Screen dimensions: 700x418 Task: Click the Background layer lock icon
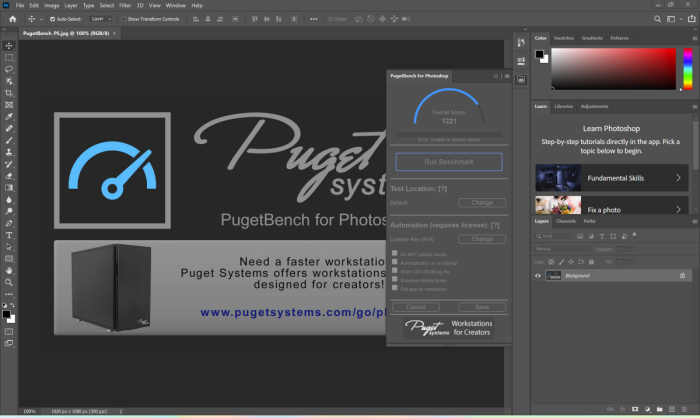tap(683, 276)
